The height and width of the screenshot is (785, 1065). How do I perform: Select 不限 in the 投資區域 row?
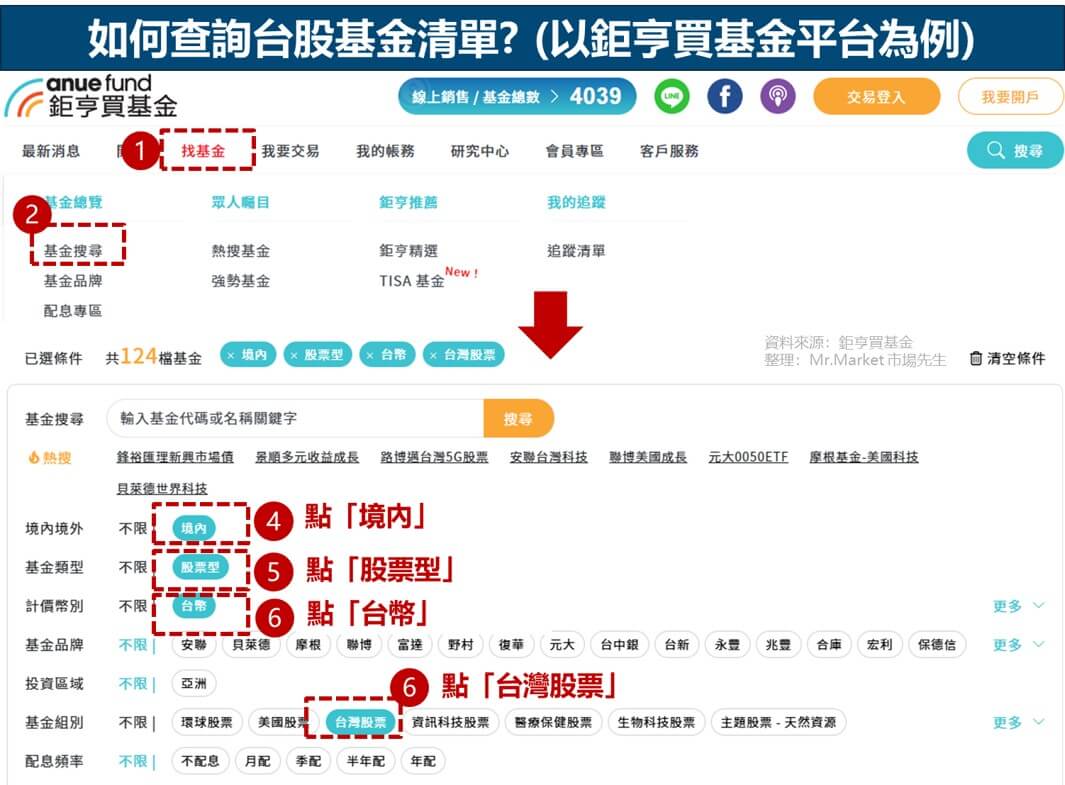tap(132, 684)
